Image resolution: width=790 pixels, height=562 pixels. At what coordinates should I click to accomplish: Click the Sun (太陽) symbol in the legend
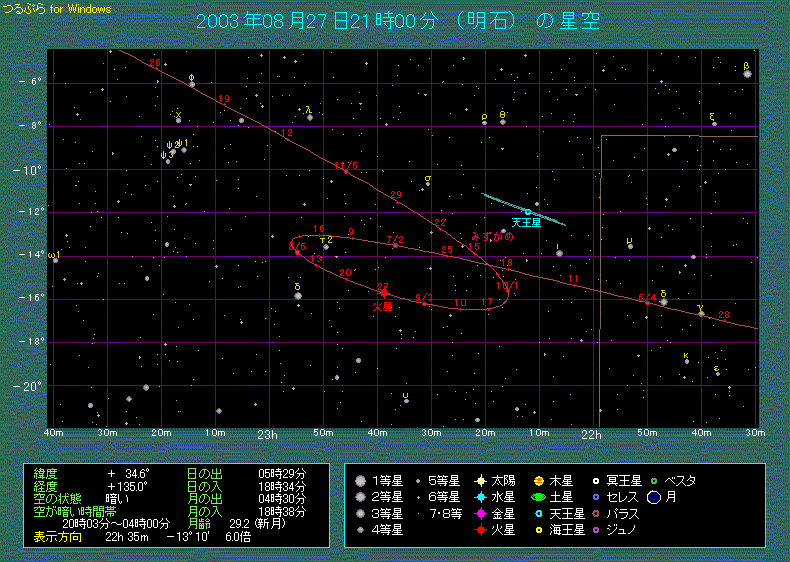pyautogui.click(x=480, y=481)
